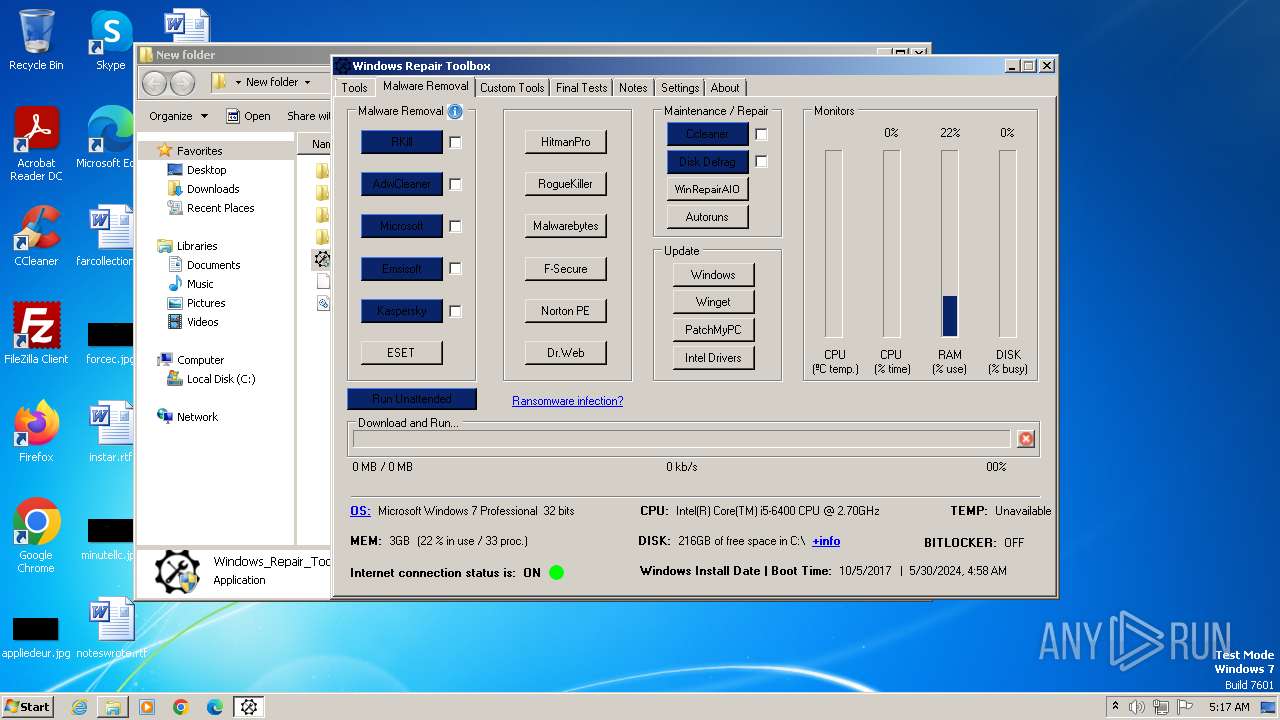Open Recycle Bin desktop icon
Viewport: 1280px width, 720px height.
tap(36, 40)
